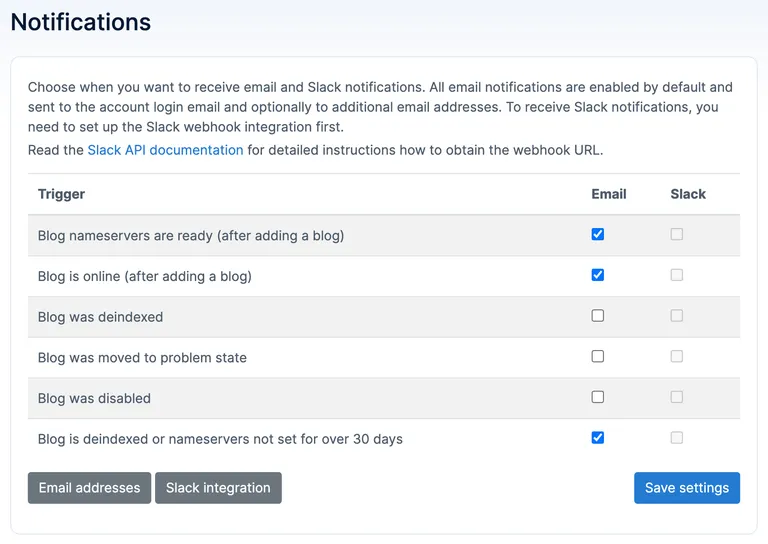Viewport: 768px width, 544px height.
Task: Select the 'Blog was deindexed' row text
Action: [x=100, y=317]
